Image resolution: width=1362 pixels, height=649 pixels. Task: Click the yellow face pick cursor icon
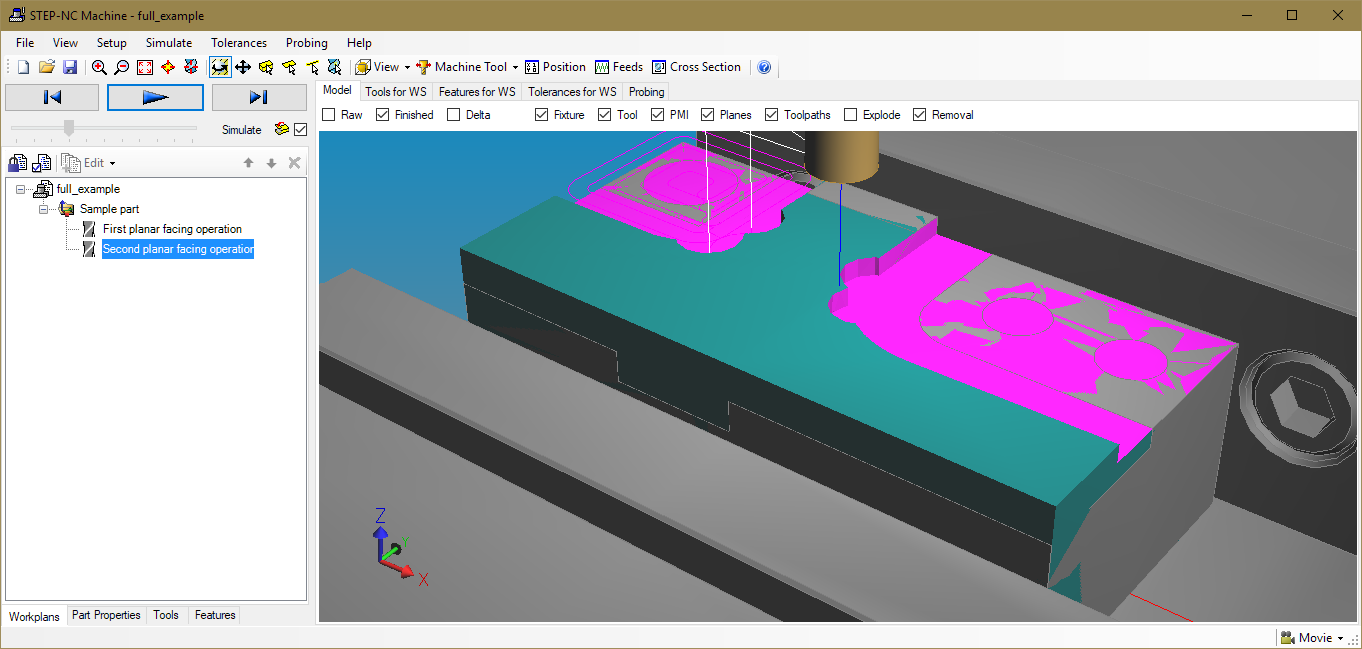coord(289,67)
